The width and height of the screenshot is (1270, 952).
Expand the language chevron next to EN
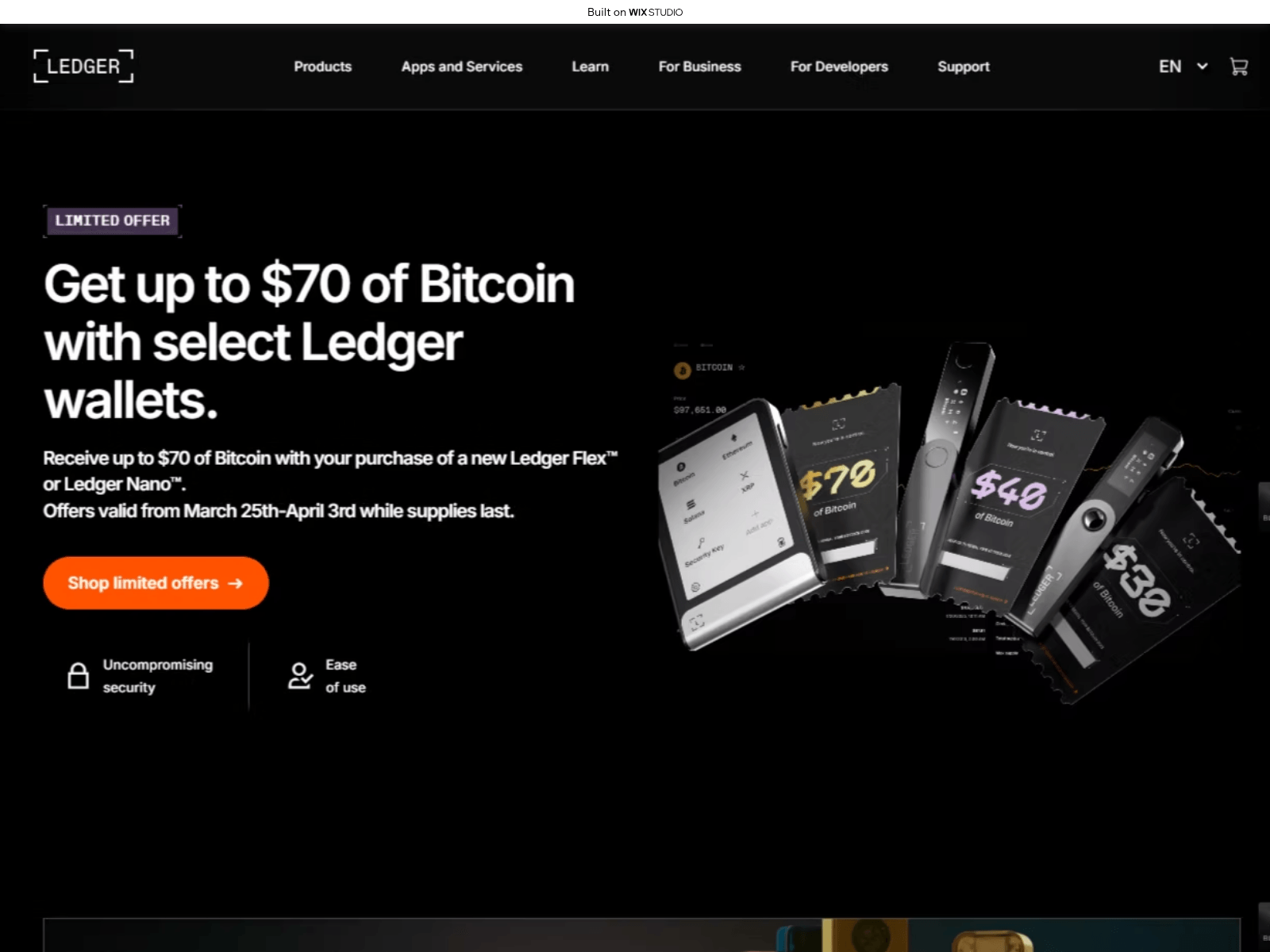[1203, 67]
